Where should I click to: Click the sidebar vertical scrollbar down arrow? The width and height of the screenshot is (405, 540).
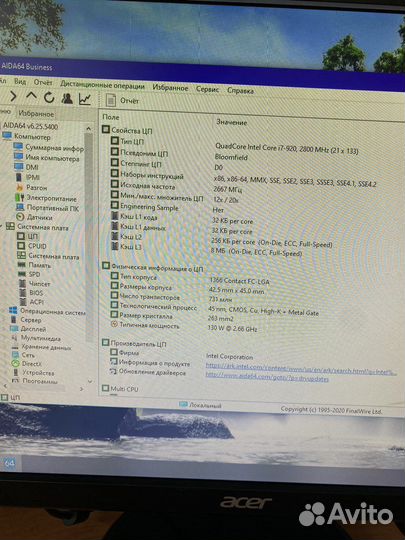90,382
